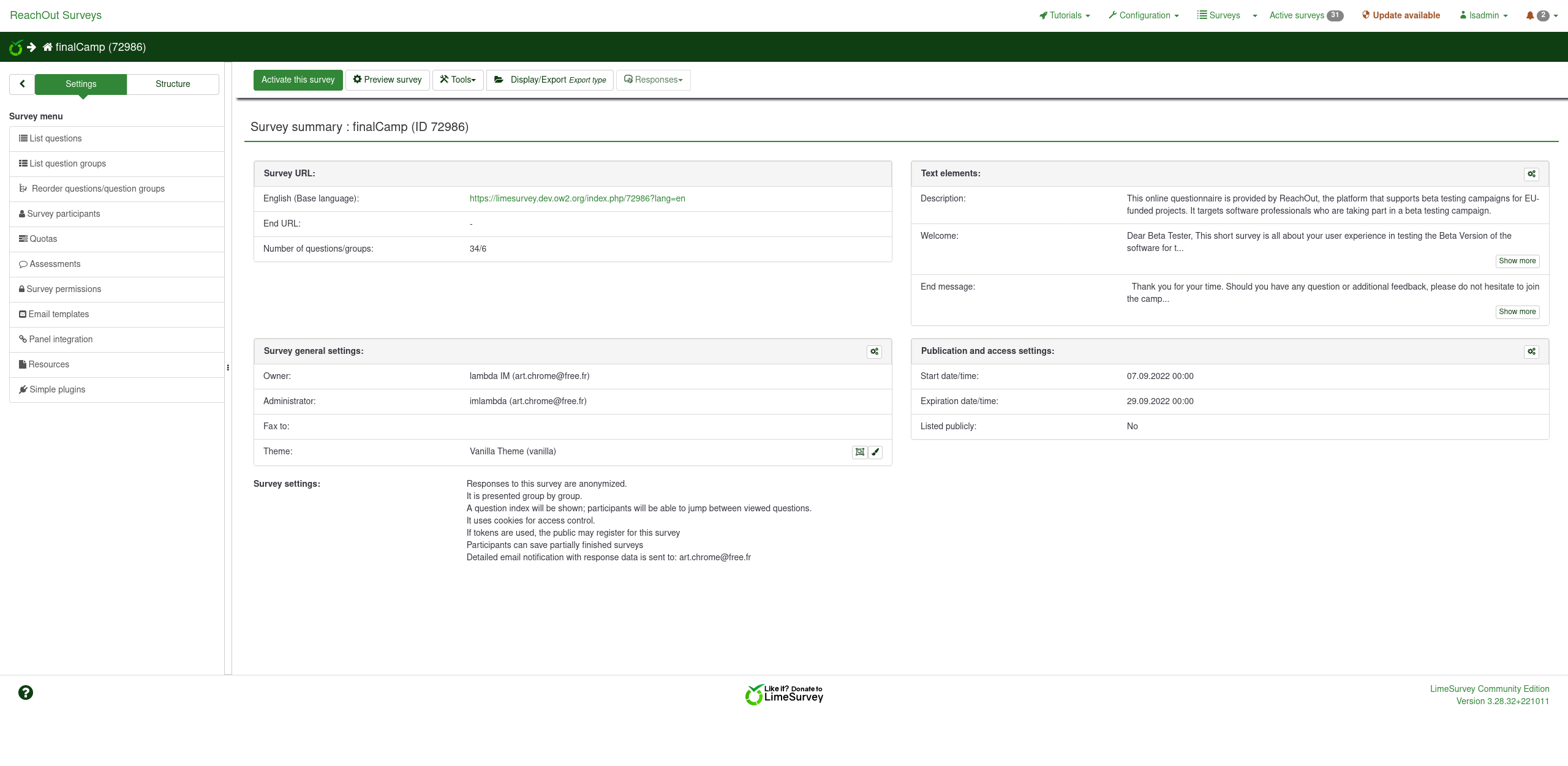Select Email templates menu item
Image resolution: width=1568 pixels, height=766 pixels.
tap(59, 314)
